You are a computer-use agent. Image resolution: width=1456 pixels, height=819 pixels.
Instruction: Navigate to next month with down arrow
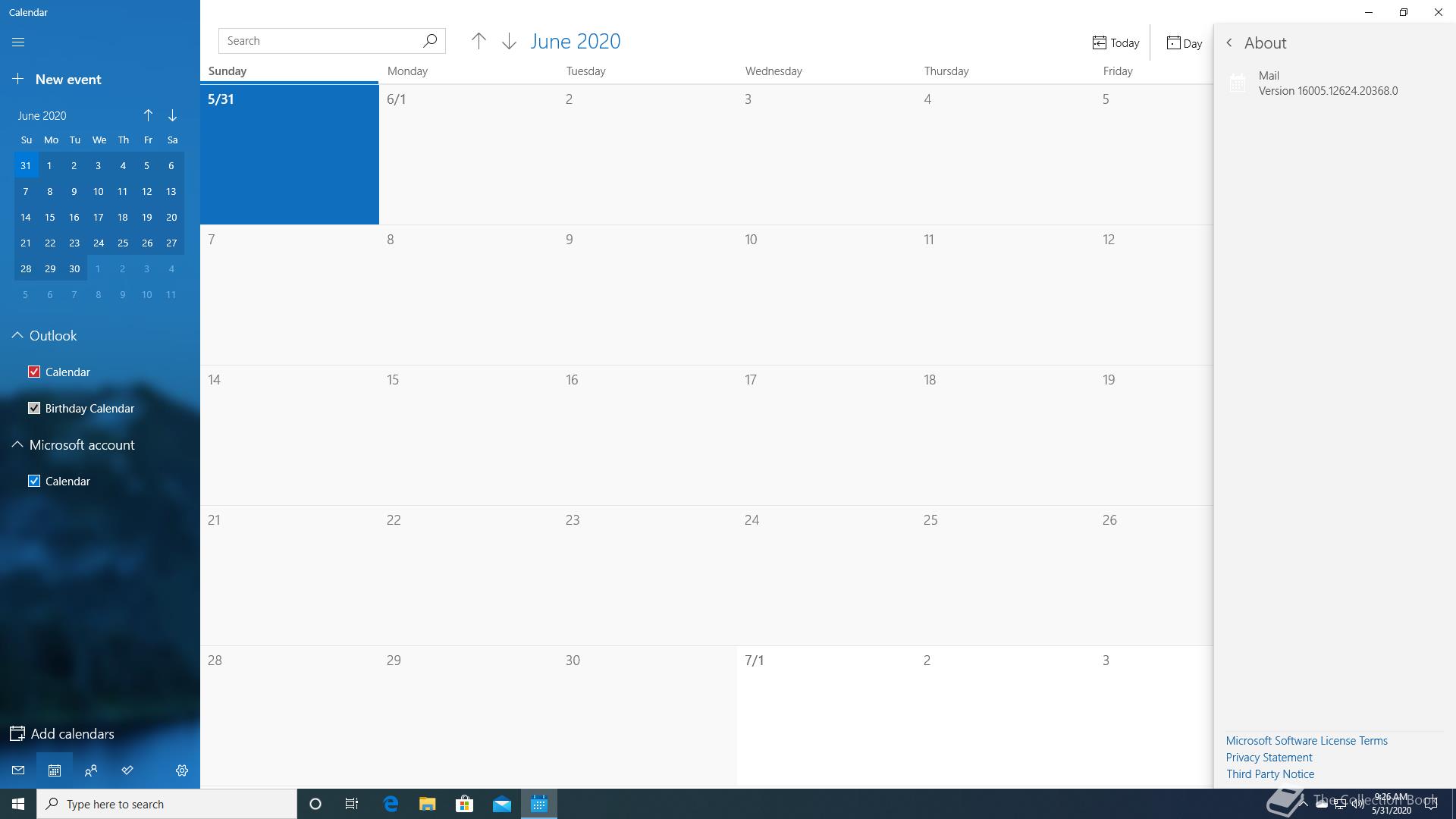coord(509,41)
